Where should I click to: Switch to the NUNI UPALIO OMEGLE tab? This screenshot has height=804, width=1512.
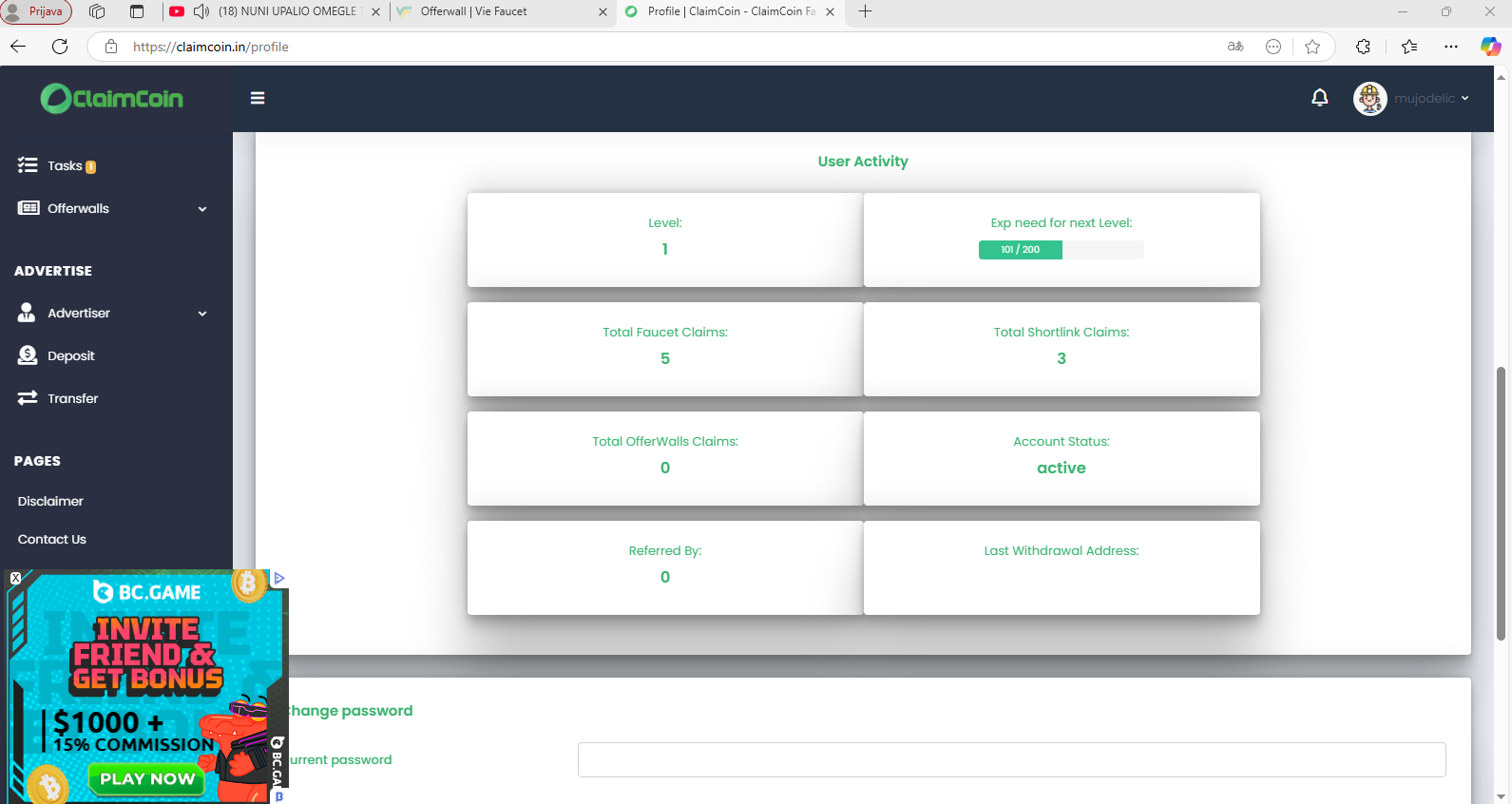tap(276, 11)
